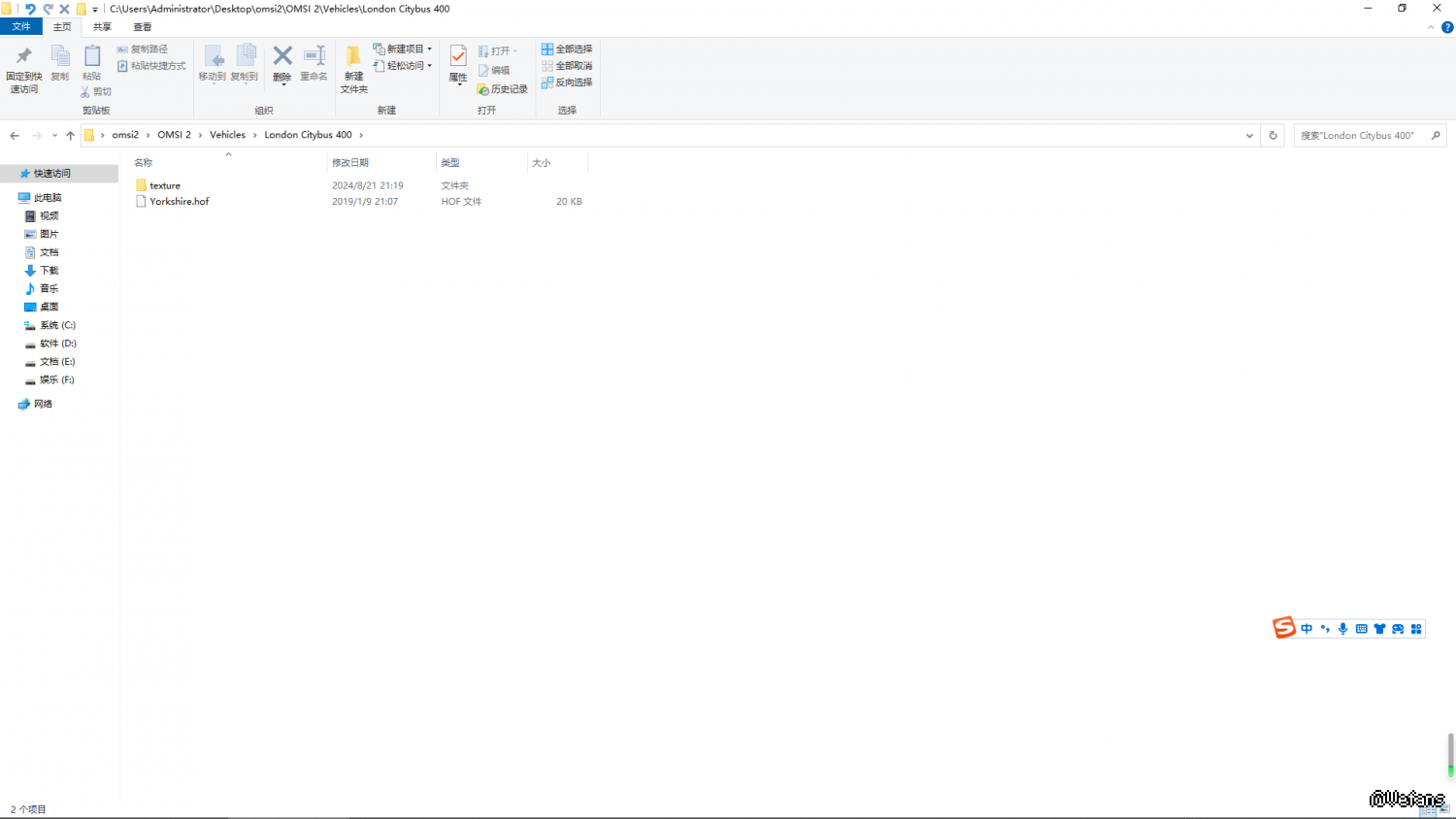The width and height of the screenshot is (1456, 819).
Task: Open the Sogou toolbox grid icon
Action: 1416,629
